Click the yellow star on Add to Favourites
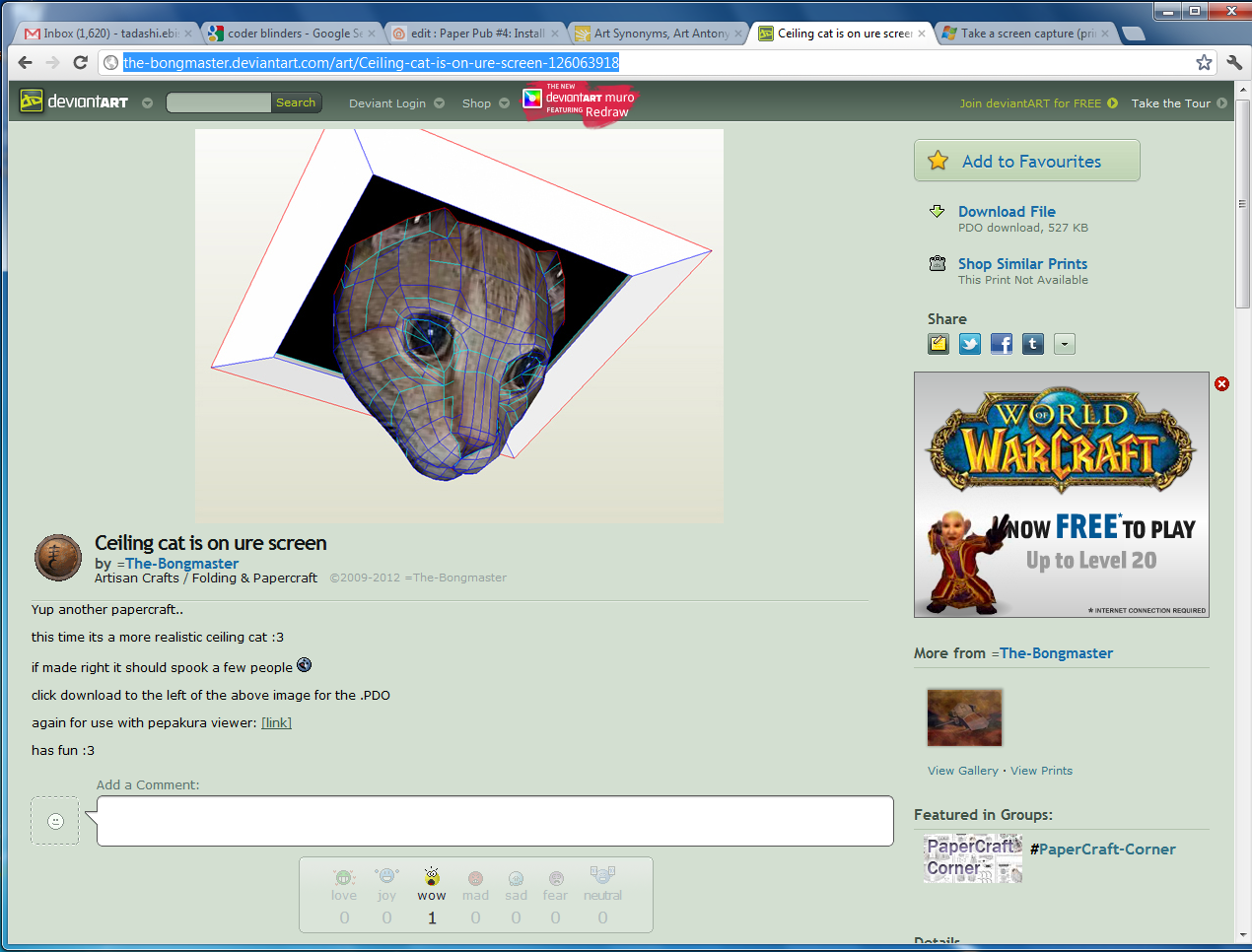The image size is (1252, 952). 938,160
